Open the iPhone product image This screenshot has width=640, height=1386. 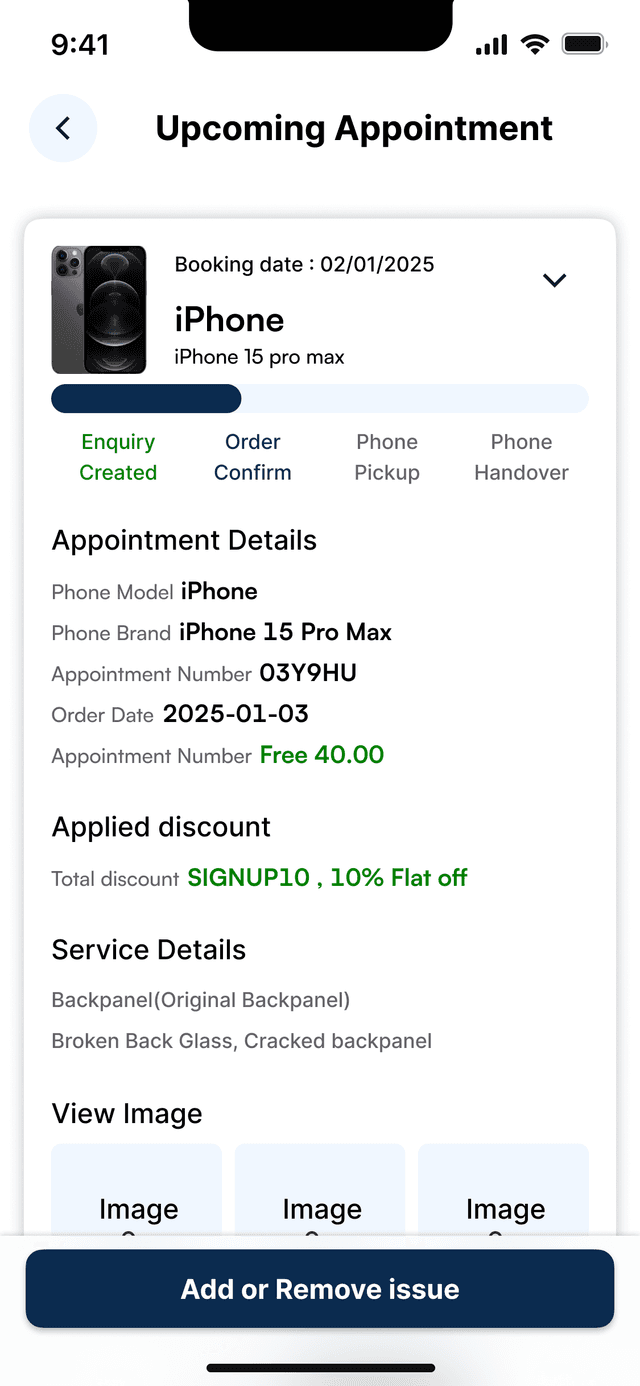tap(99, 310)
